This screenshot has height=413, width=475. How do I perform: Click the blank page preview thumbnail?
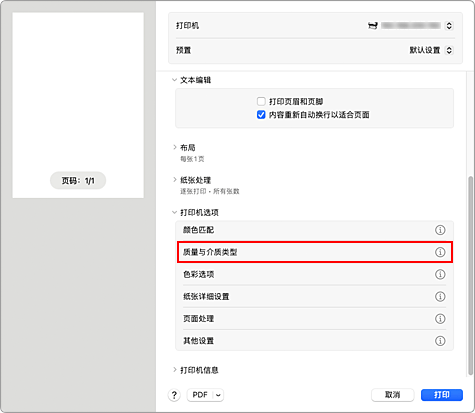coord(78,105)
